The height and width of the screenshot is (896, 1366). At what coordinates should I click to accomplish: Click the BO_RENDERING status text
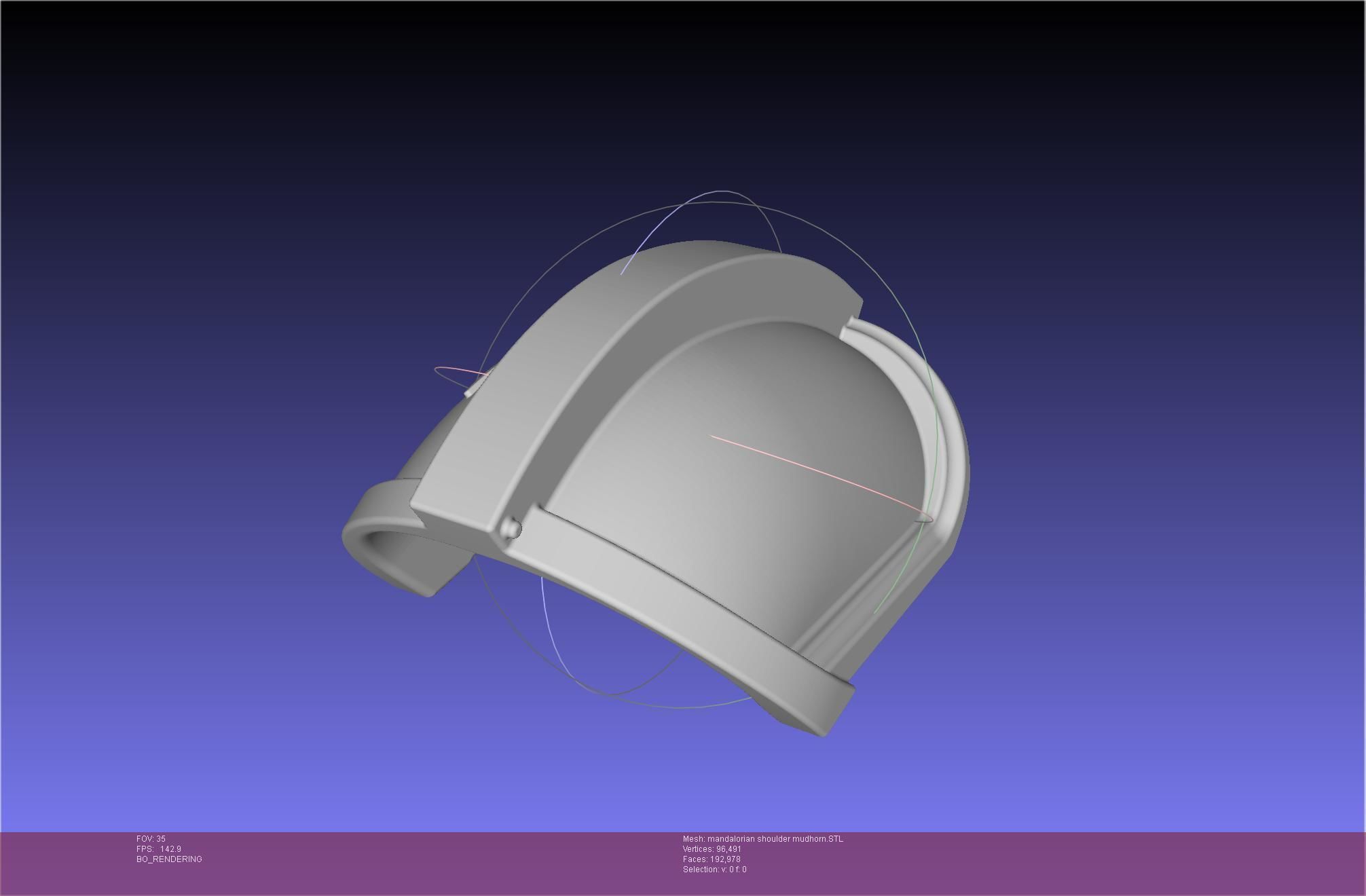tap(169, 859)
